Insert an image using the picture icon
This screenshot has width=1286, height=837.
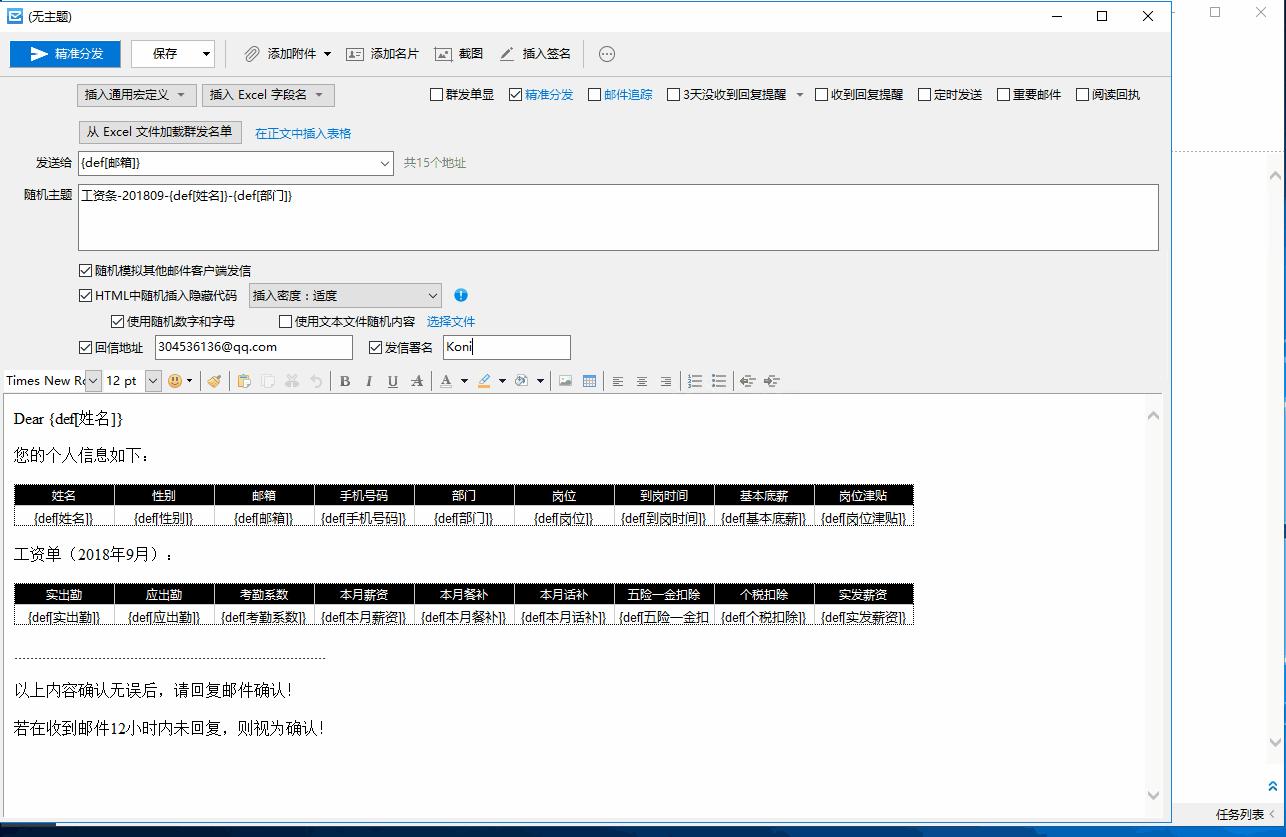click(x=566, y=381)
